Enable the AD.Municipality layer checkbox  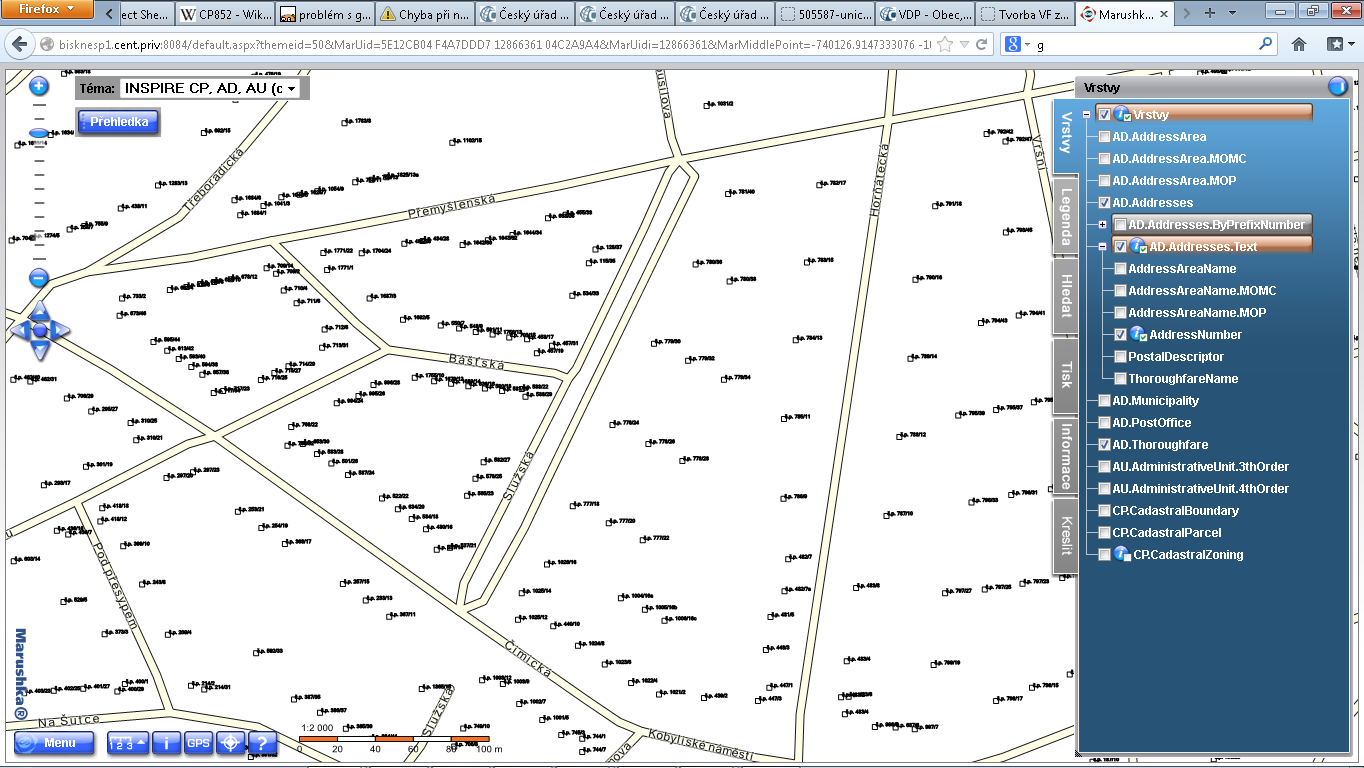coord(1104,401)
